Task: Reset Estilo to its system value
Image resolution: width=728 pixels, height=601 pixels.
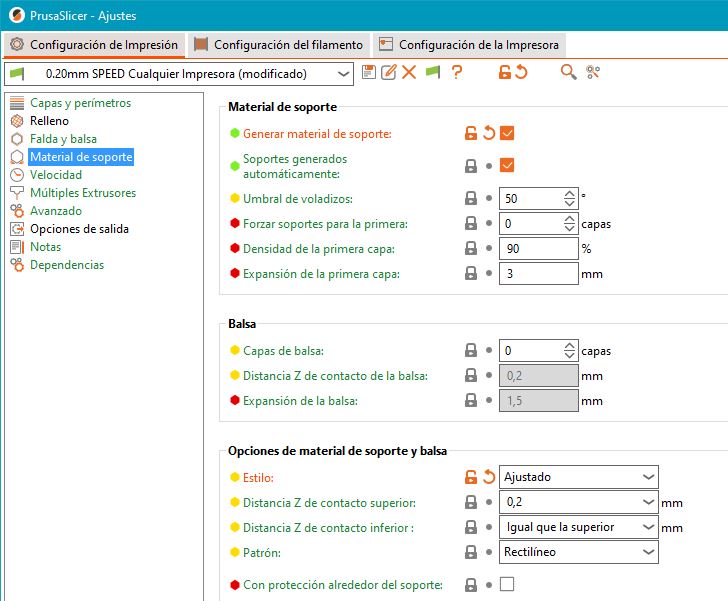Action: [x=489, y=477]
